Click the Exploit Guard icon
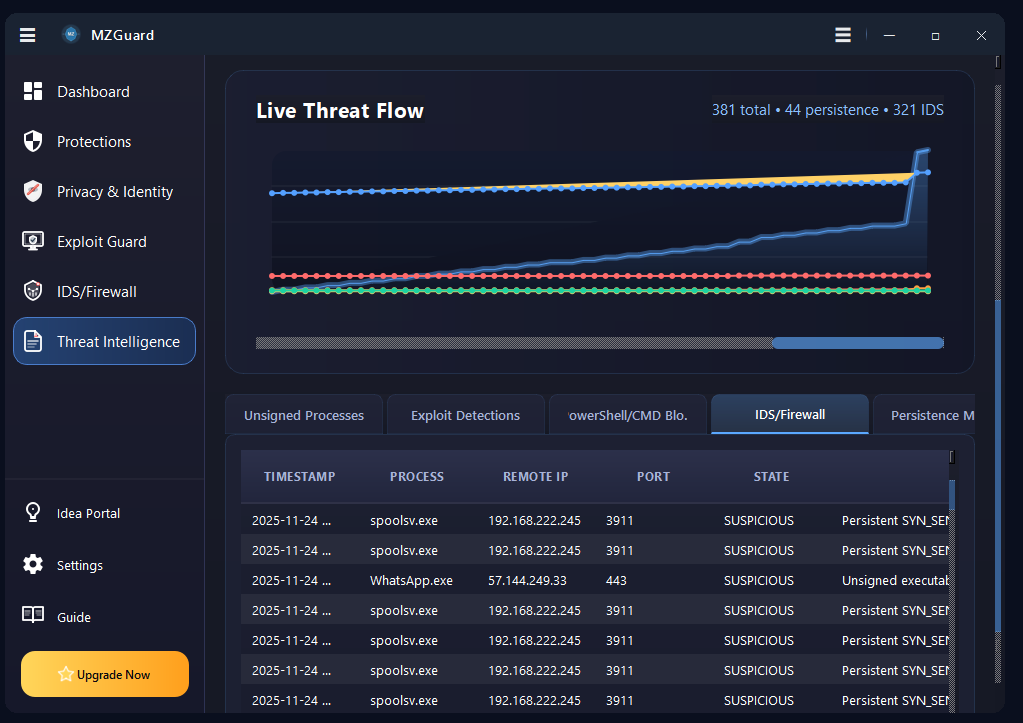 [x=33, y=241]
